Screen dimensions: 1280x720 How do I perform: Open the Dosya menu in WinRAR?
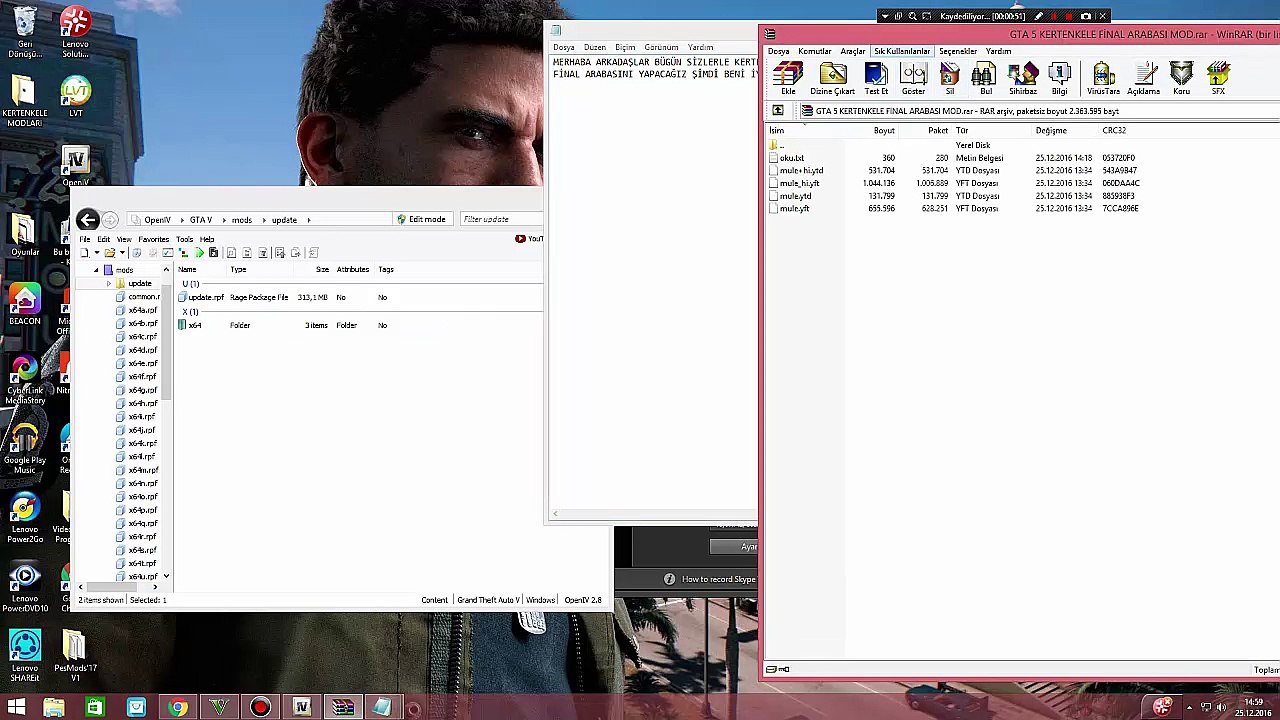click(778, 51)
